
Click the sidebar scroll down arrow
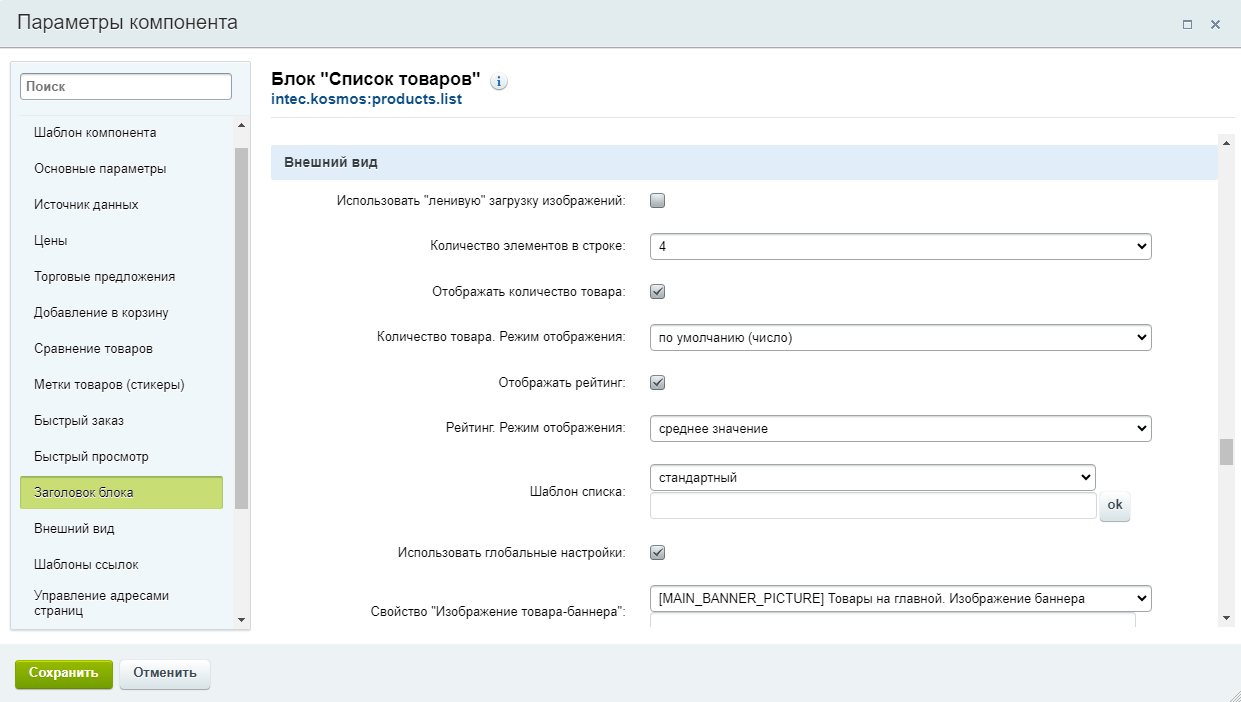tap(241, 620)
